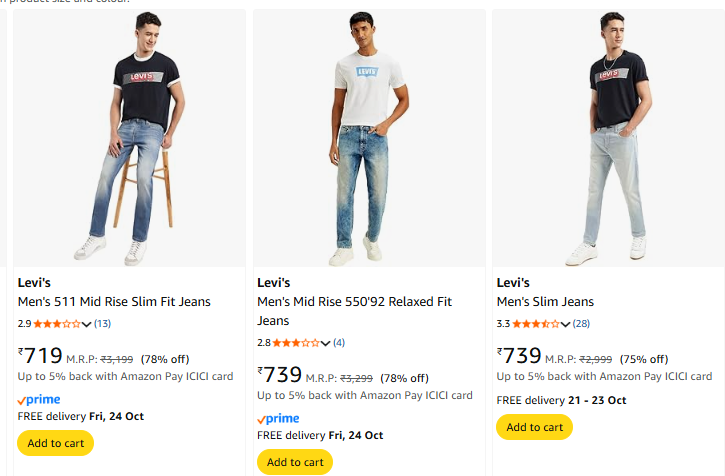Click star rating of Men's Slim Jeans
This screenshot has width=725, height=476.
click(536, 324)
